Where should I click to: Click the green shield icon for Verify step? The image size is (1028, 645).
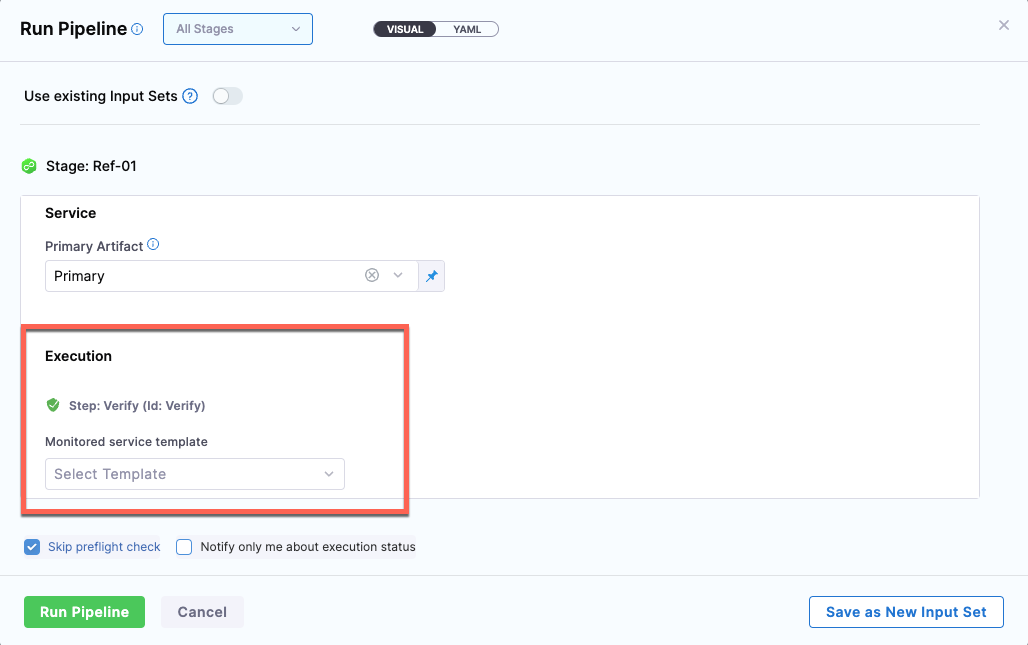click(x=53, y=405)
